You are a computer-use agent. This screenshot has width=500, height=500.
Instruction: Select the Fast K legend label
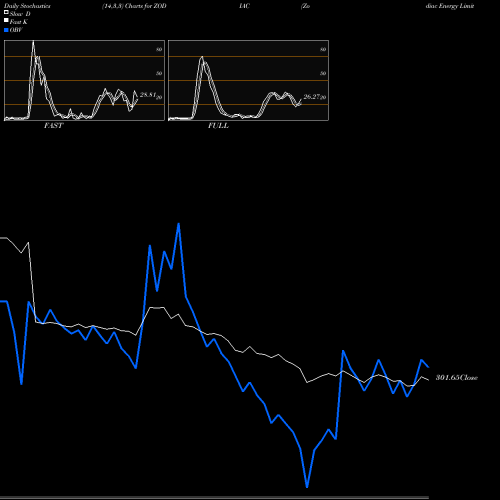point(19,22)
